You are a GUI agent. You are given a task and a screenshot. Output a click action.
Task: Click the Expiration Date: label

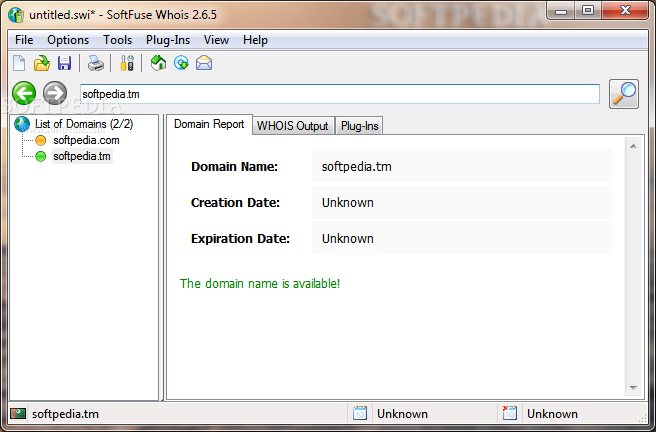[x=240, y=239]
